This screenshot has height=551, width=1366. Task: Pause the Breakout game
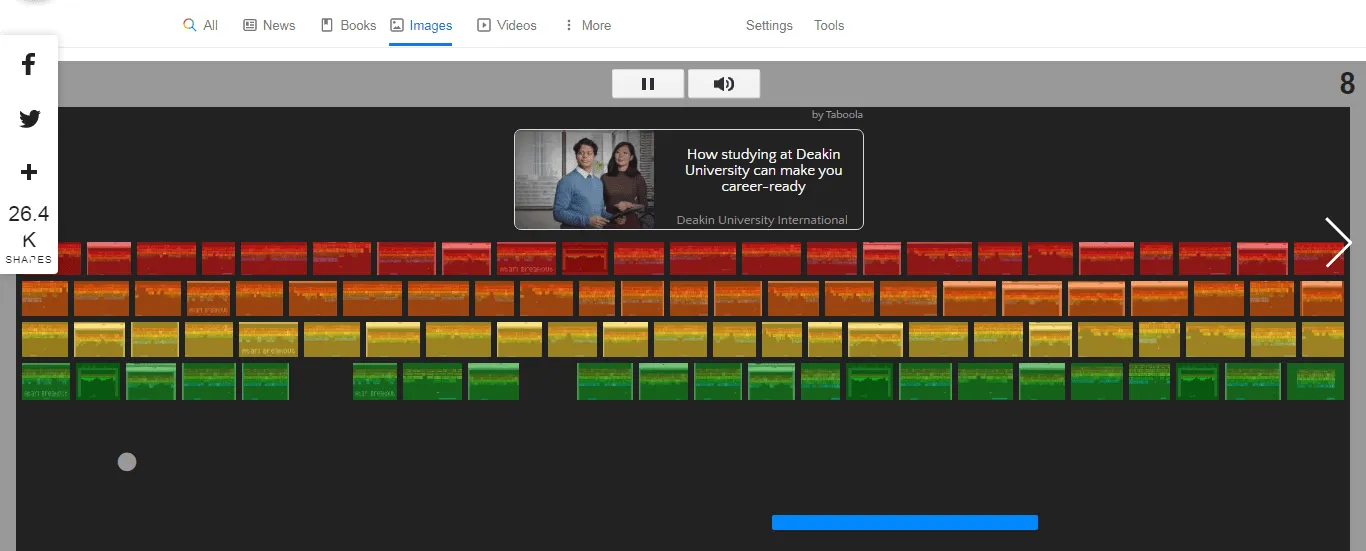[648, 84]
